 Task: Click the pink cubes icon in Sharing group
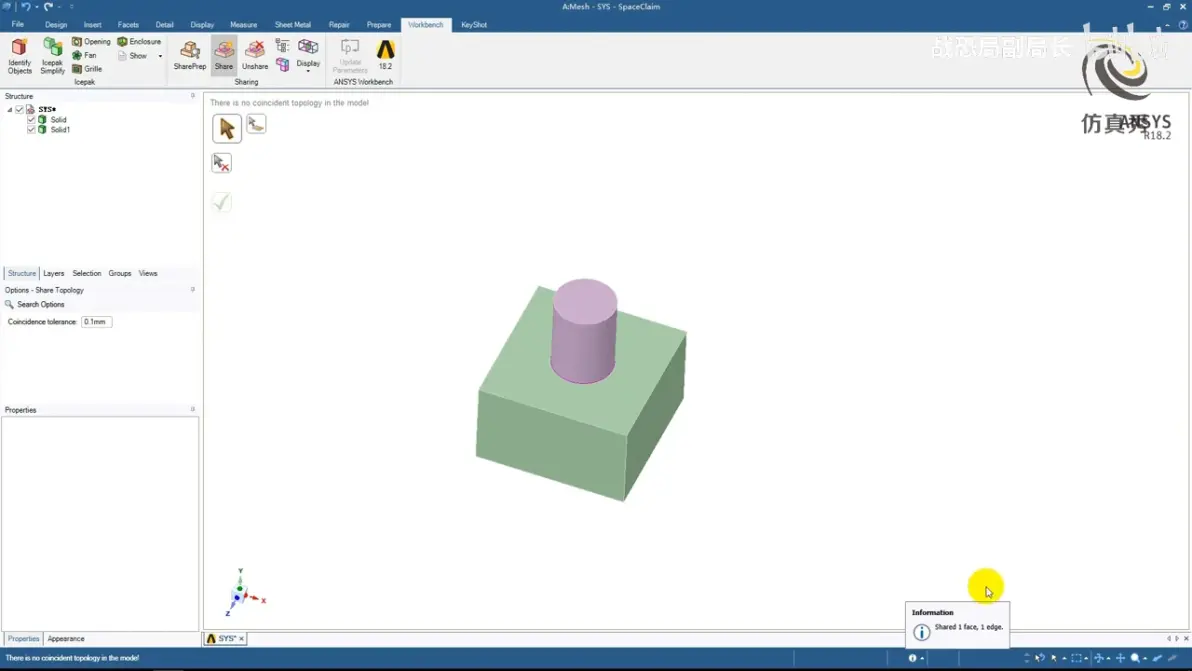pos(282,65)
